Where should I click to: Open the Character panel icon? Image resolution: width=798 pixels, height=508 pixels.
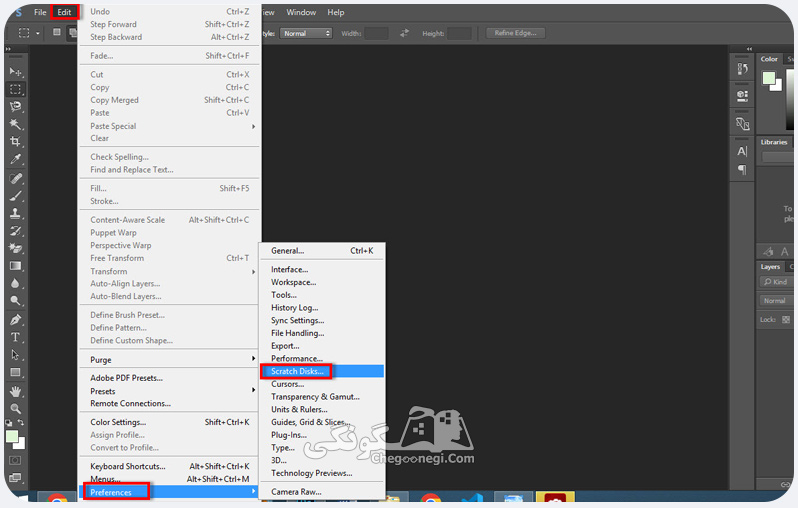(743, 151)
